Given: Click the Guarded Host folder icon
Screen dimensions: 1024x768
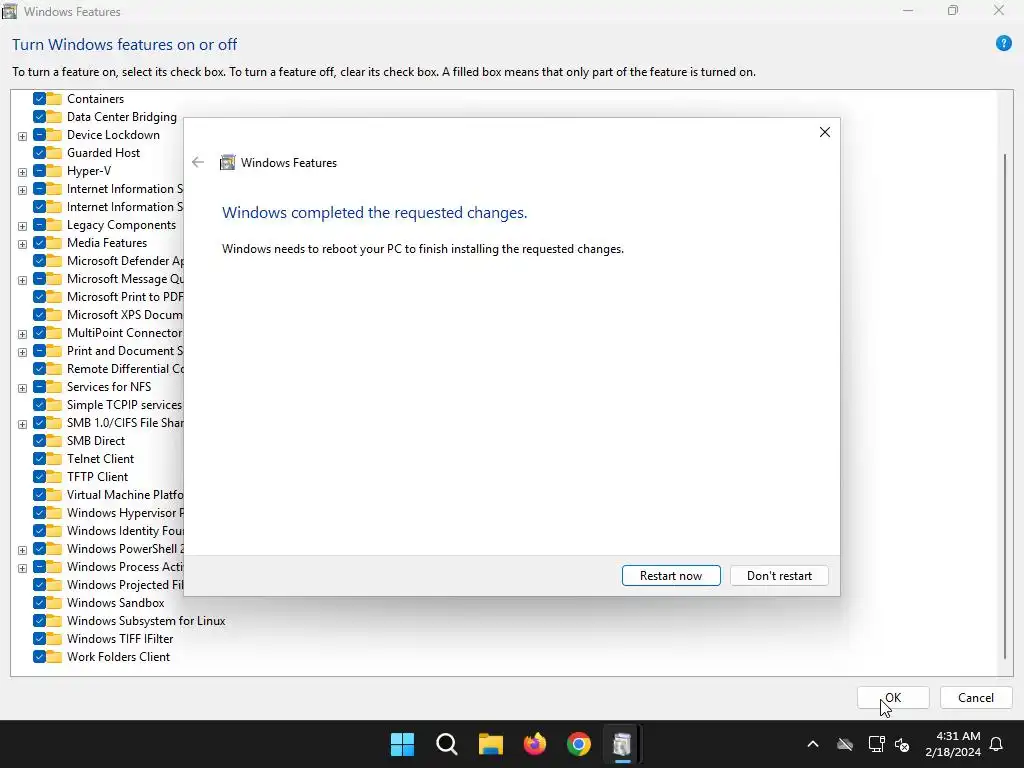Looking at the screenshot, I should click(54, 153).
